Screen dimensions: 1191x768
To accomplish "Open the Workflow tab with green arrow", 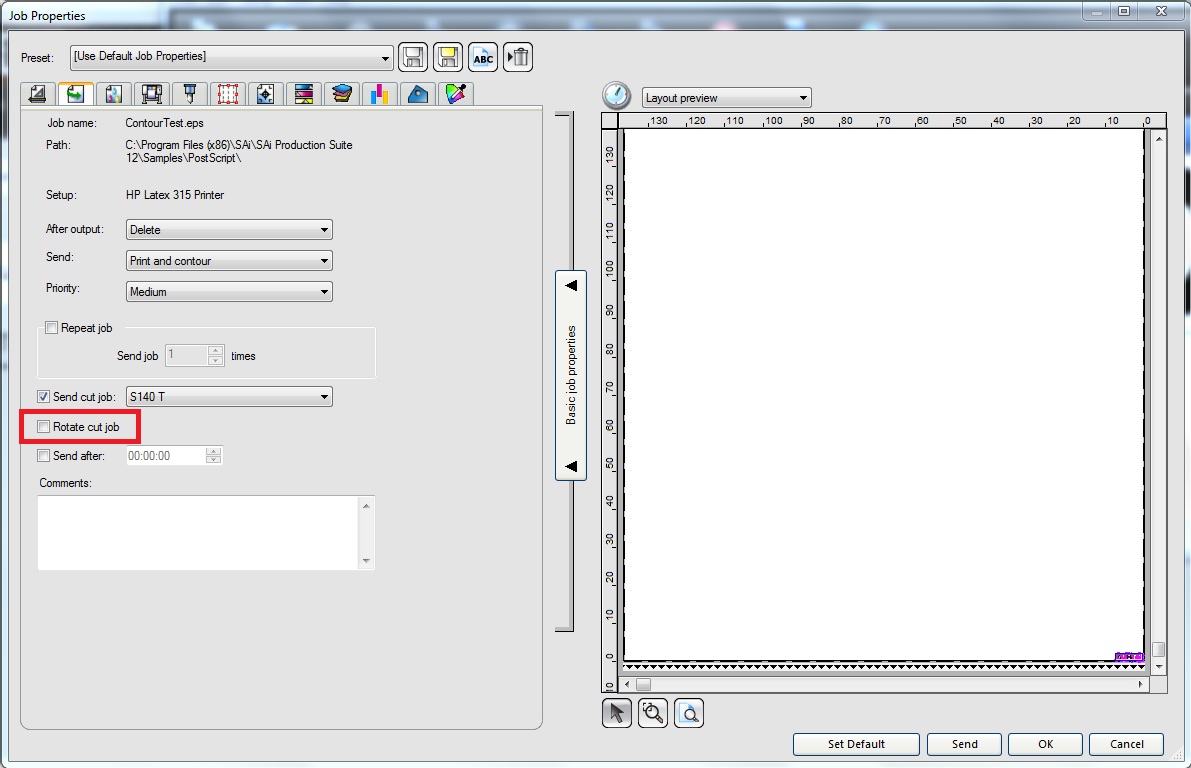I will [76, 93].
